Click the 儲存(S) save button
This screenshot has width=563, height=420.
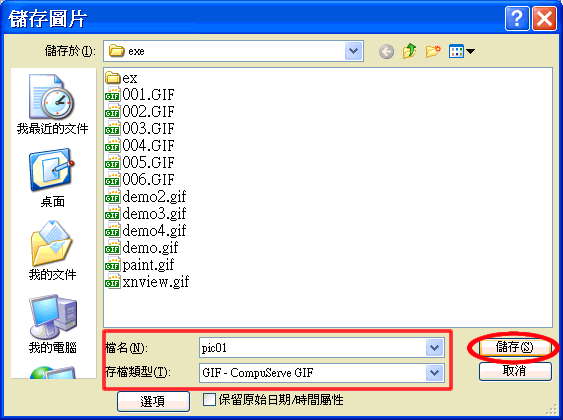coord(515,347)
